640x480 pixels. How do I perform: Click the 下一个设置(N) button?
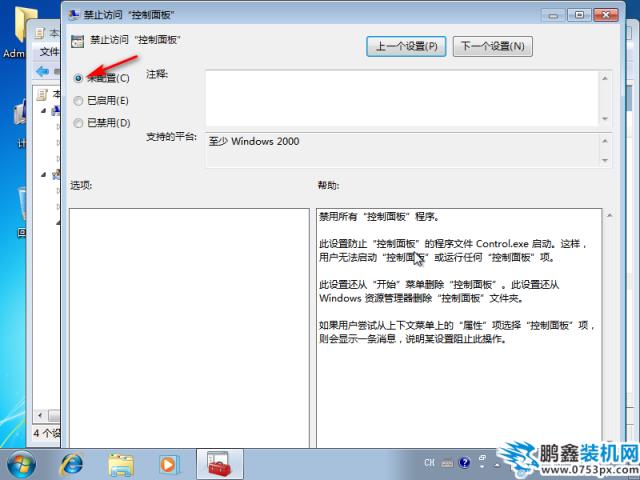tap(493, 46)
